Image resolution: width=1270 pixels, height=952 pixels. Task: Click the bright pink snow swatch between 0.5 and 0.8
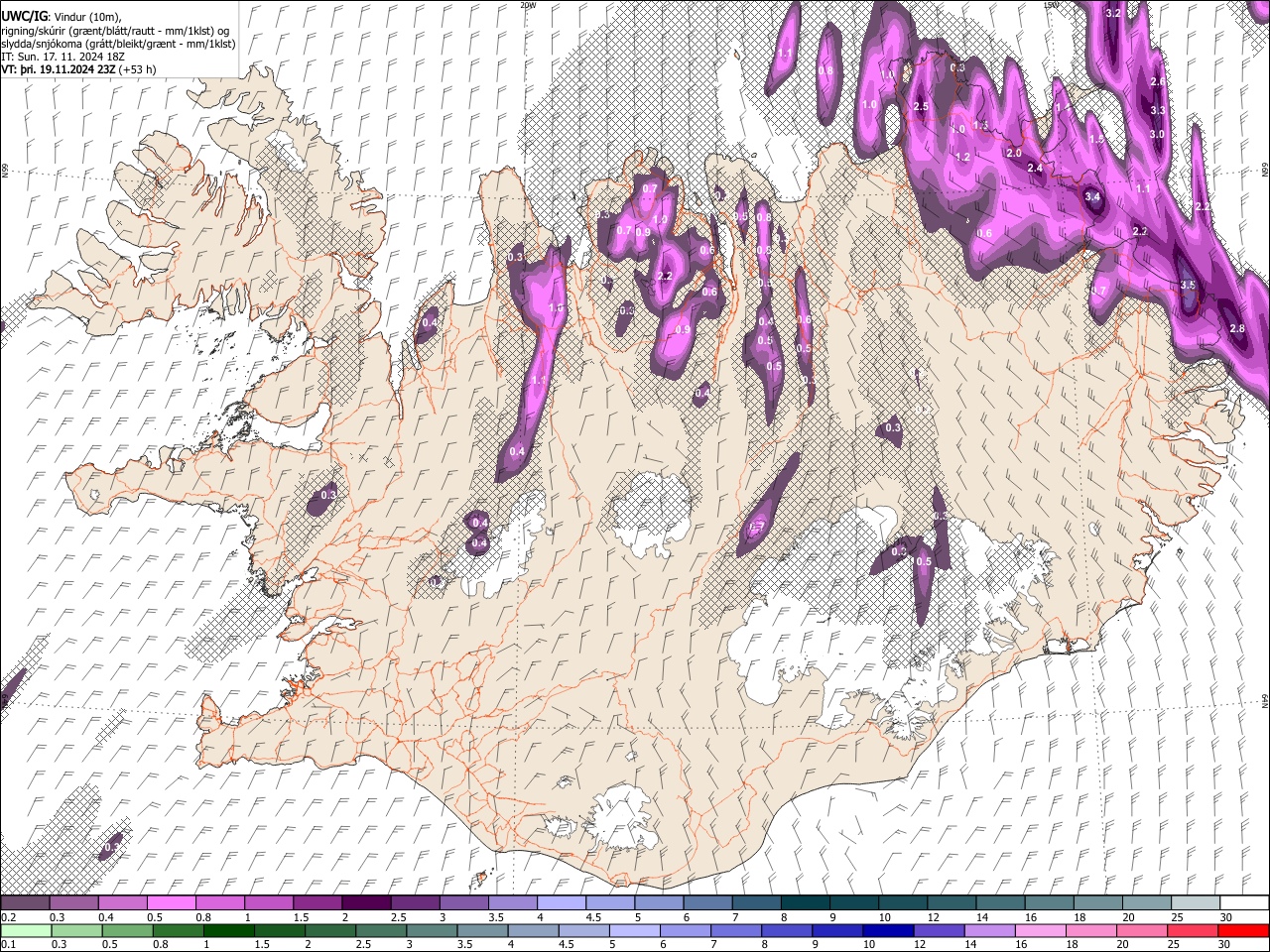coord(173,902)
